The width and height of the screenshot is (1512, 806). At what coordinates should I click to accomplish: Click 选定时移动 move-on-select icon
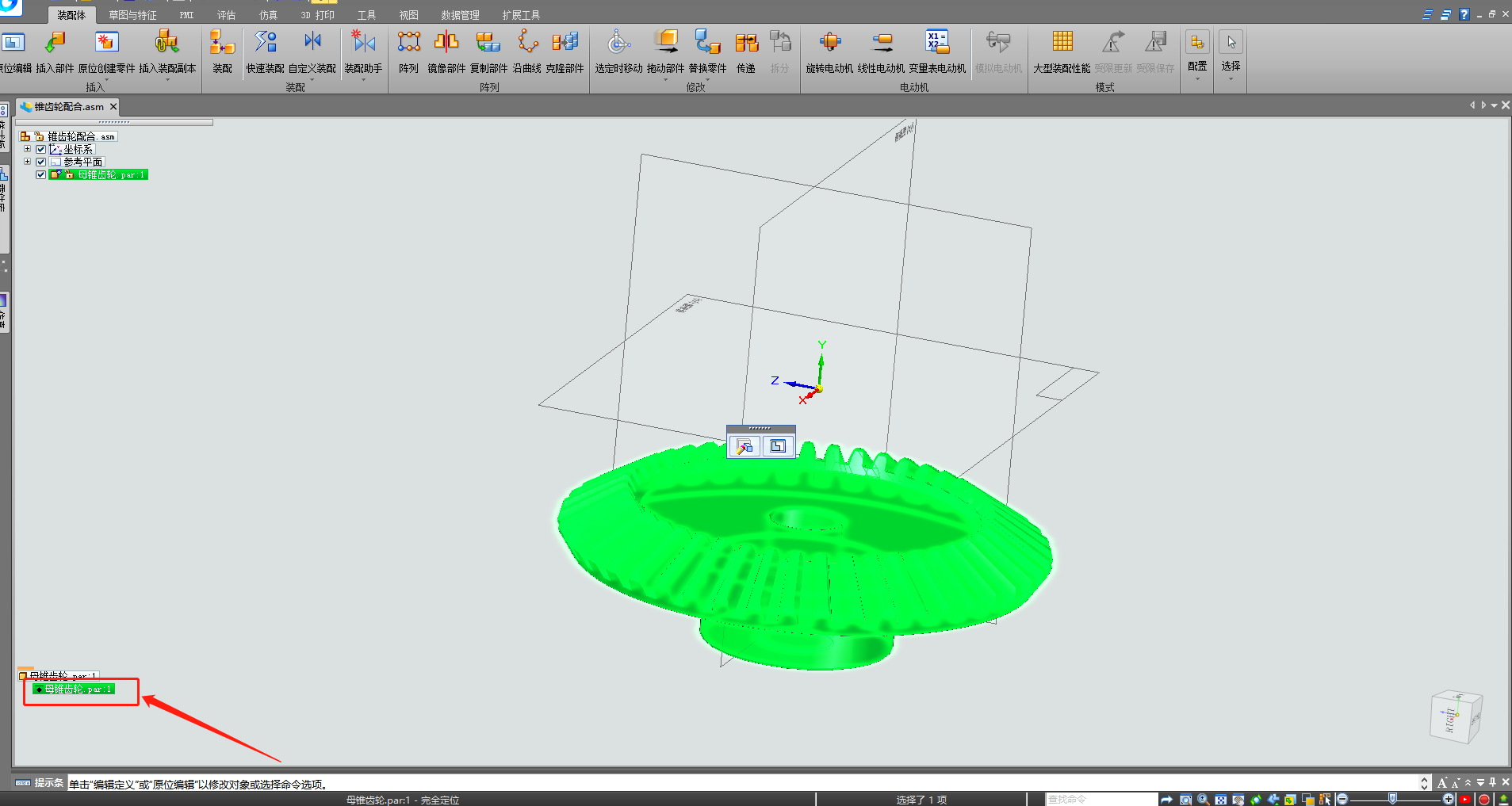coord(619,43)
